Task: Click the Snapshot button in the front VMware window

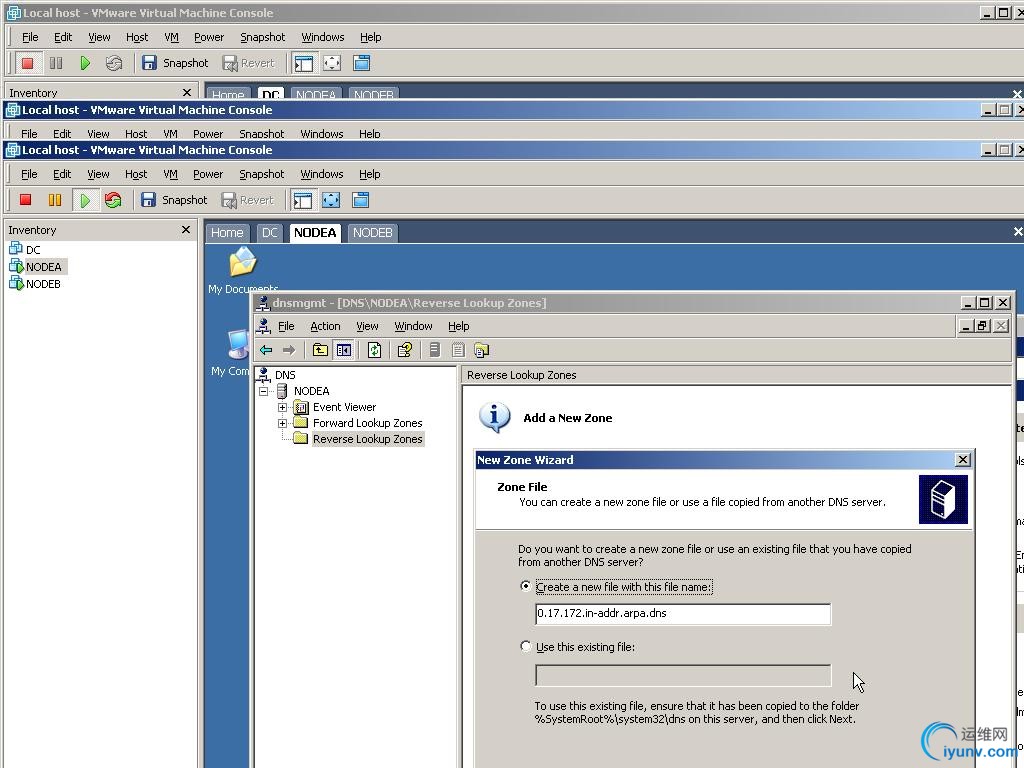Action: pos(174,200)
